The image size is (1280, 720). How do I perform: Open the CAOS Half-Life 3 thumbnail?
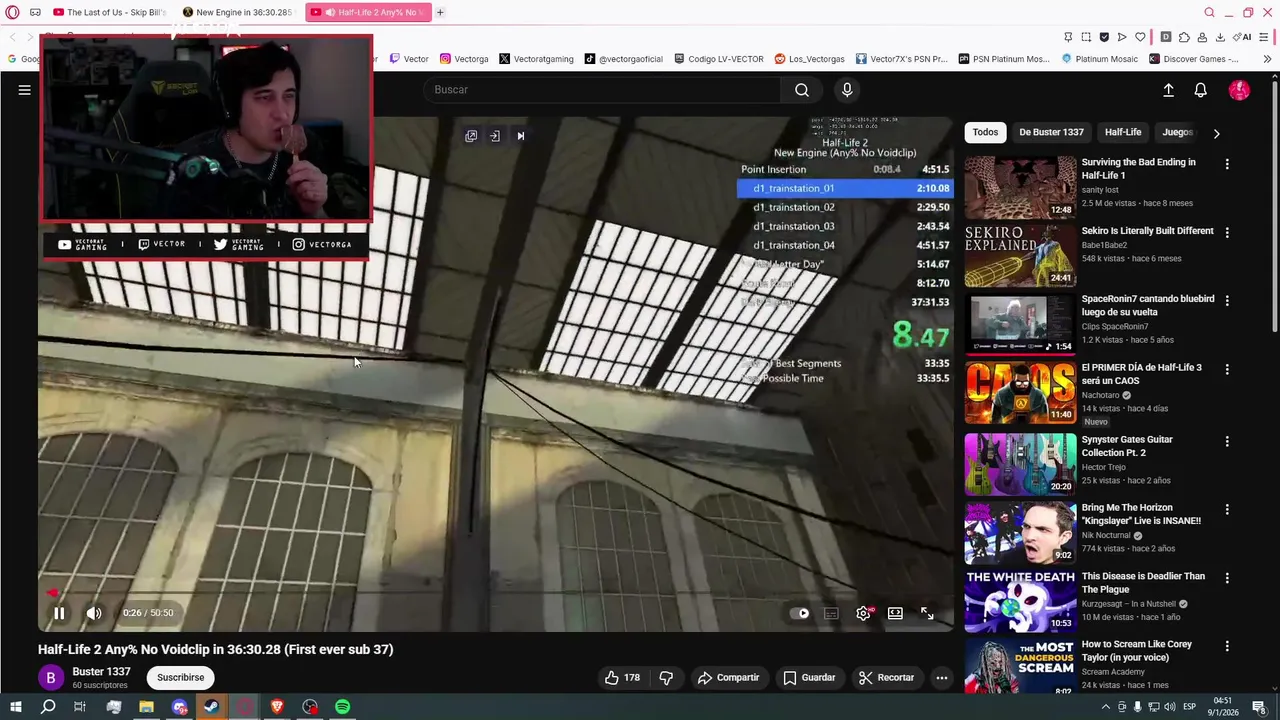(x=1020, y=392)
